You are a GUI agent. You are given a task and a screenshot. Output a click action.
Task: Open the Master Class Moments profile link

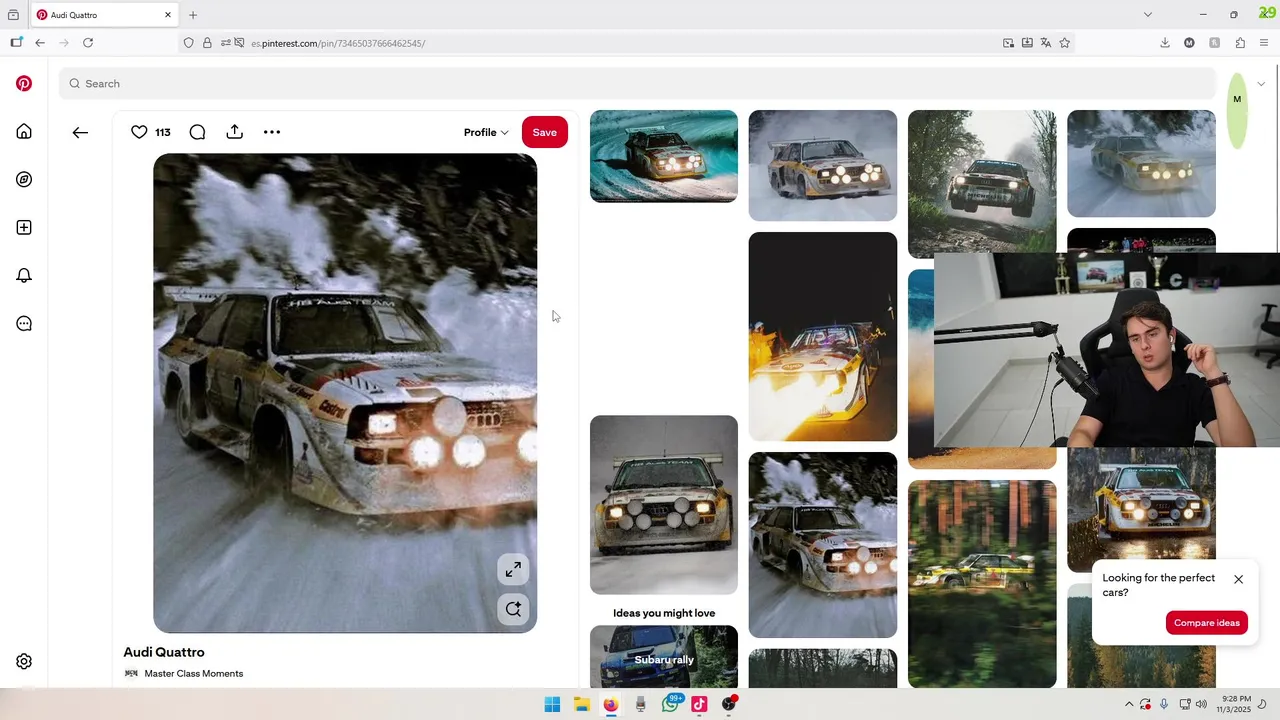193,674
